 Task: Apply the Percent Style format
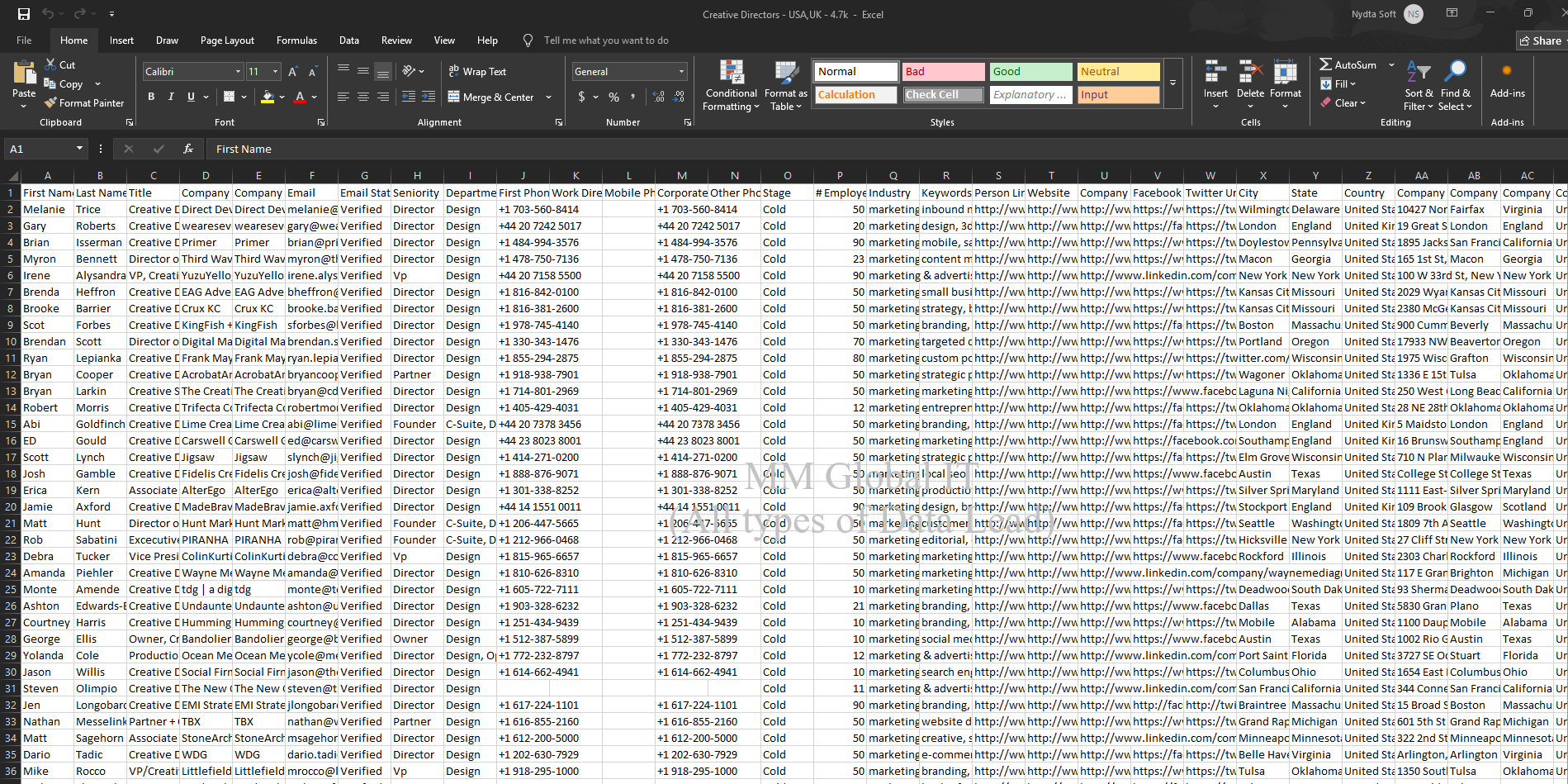[x=613, y=97]
